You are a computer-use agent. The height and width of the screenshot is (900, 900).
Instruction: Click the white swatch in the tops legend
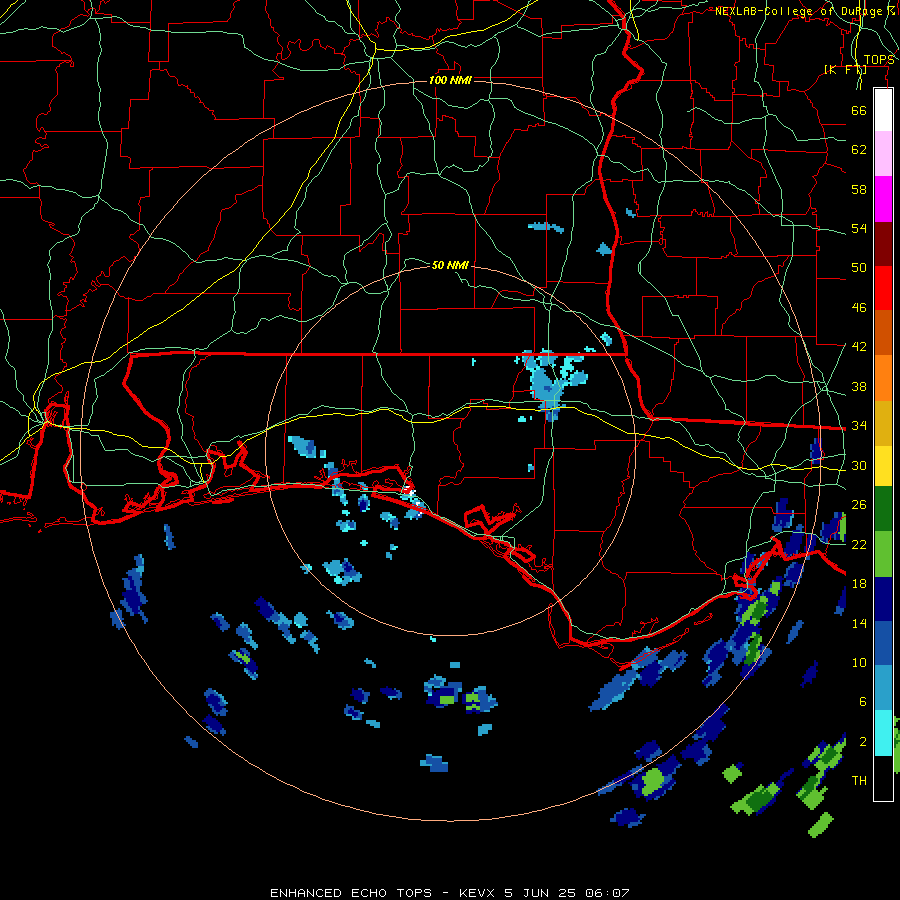coord(883,110)
